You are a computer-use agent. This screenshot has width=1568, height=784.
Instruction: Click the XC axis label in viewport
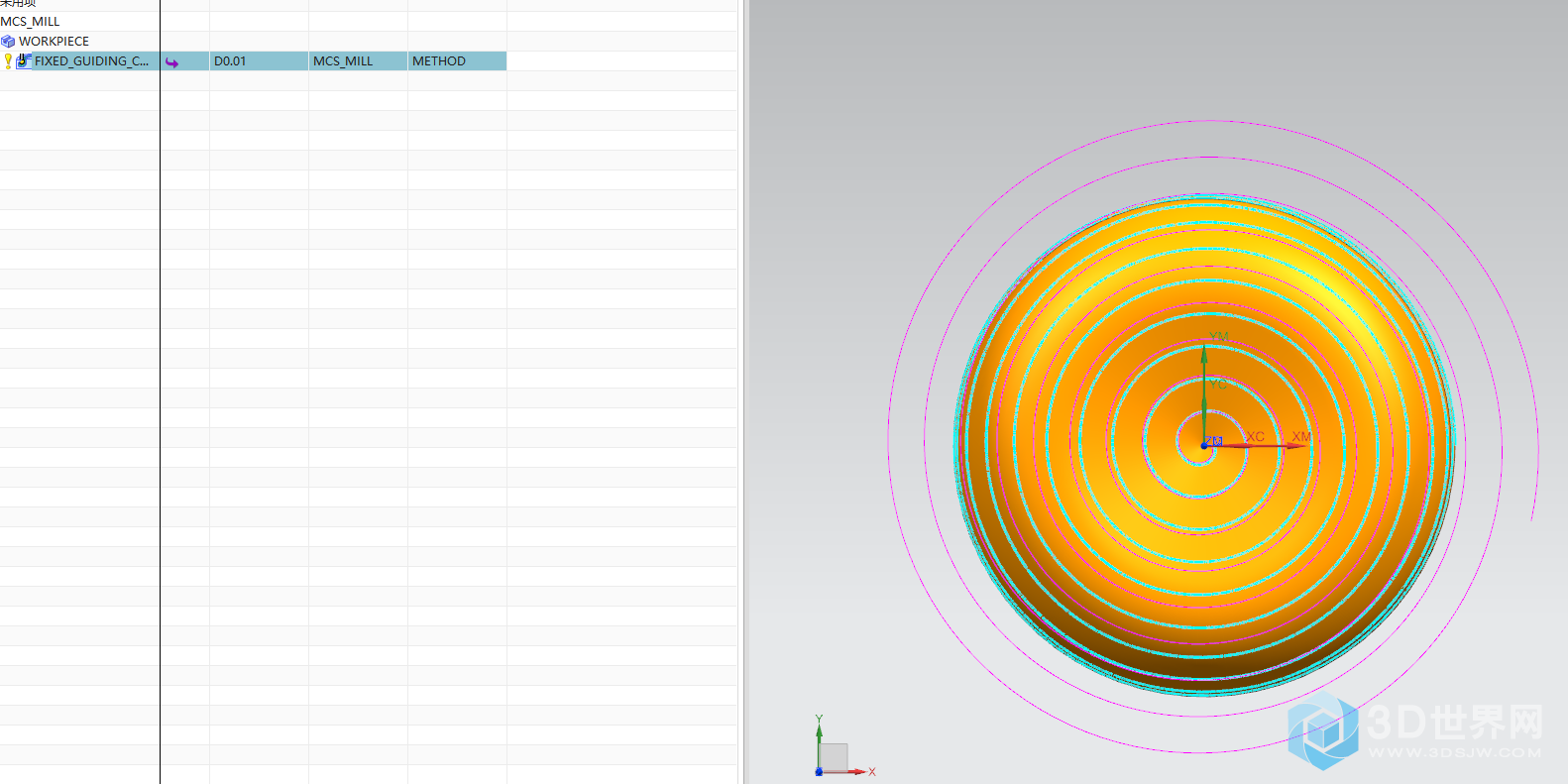(1255, 436)
